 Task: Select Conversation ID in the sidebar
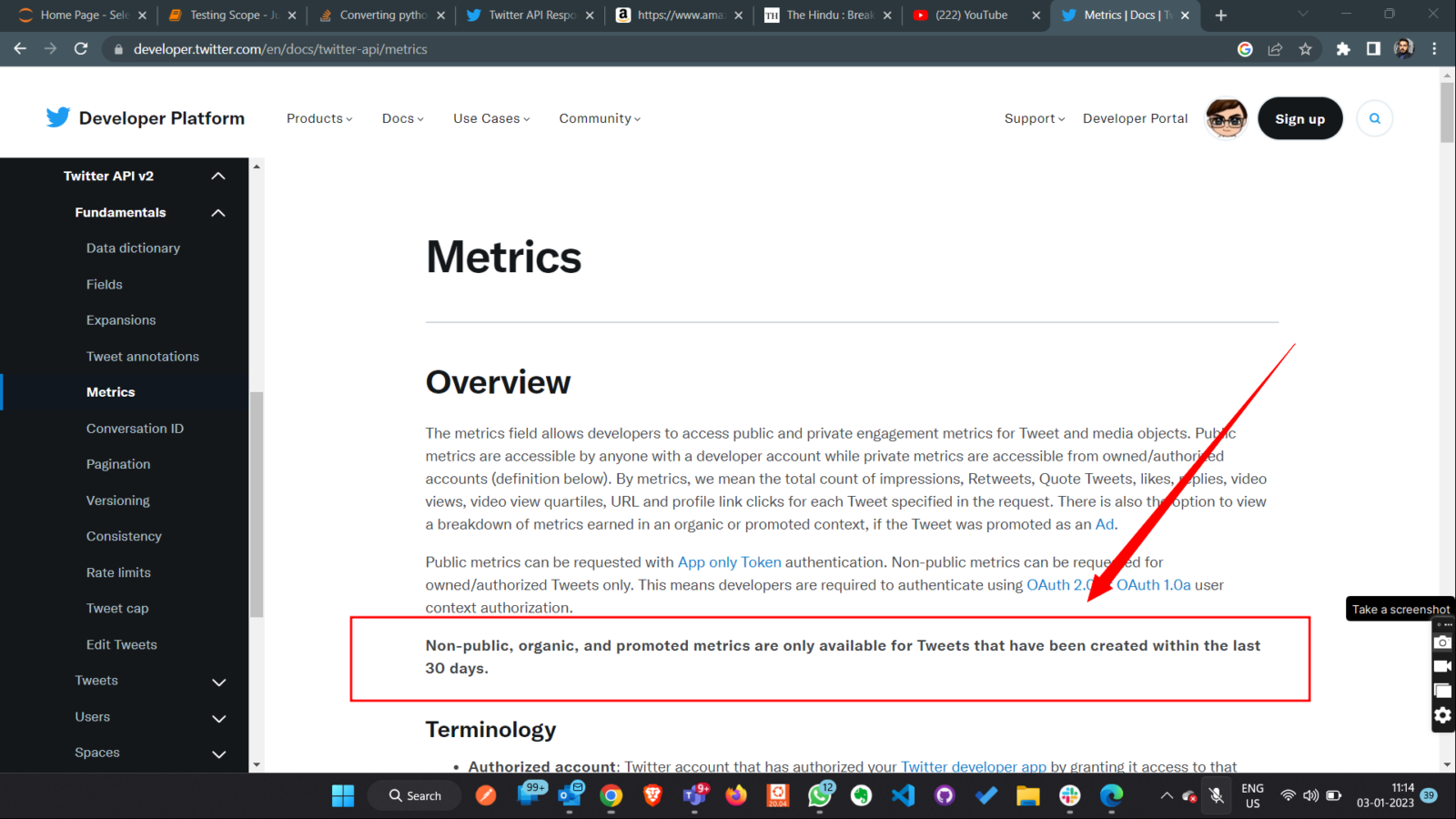pos(135,428)
